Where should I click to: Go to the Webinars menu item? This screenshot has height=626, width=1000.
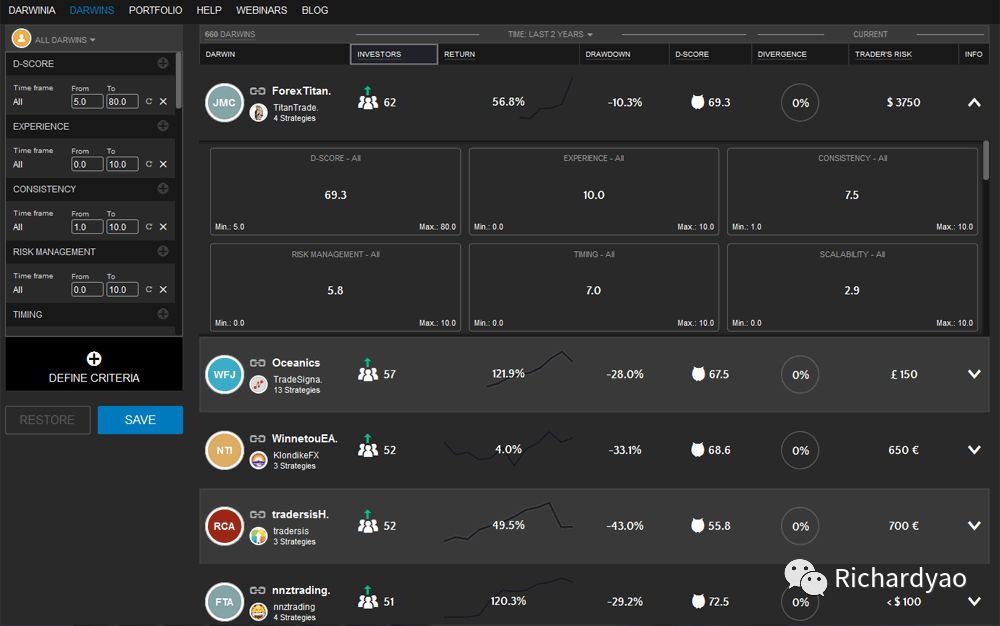click(261, 10)
